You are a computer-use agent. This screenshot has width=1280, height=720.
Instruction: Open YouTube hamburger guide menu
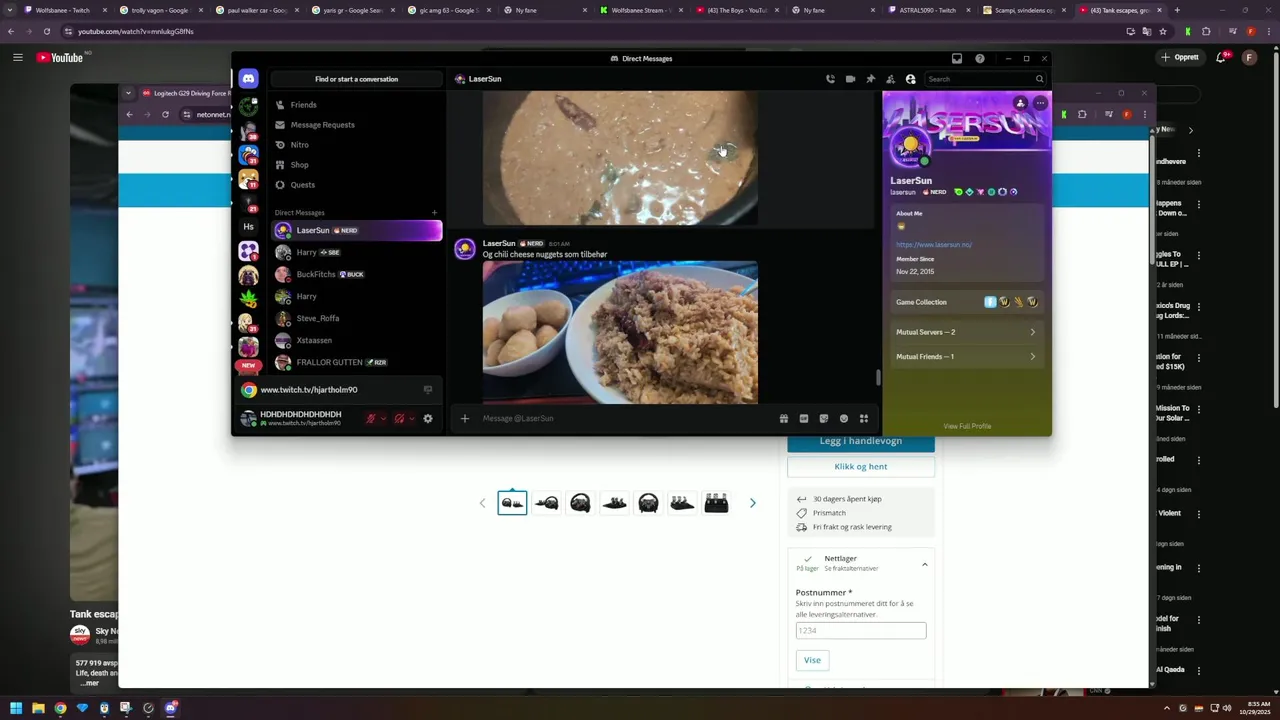point(17,57)
